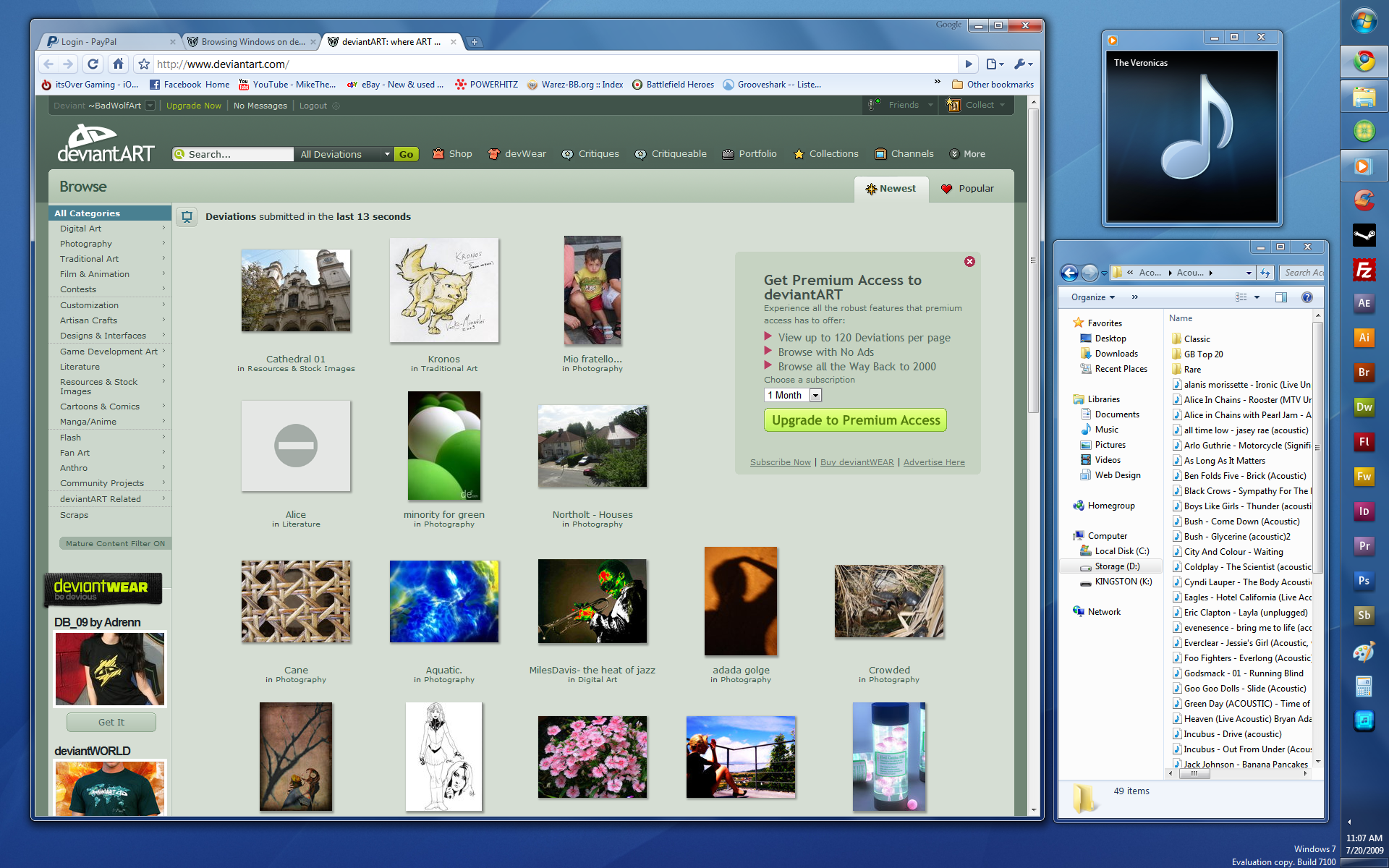The image size is (1389, 868).
Task: Expand Other bookmarks folder
Action: coord(993,85)
